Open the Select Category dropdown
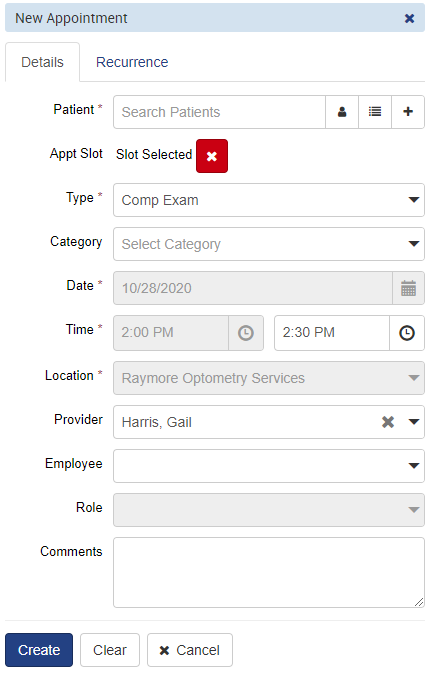The image size is (429, 673). pos(269,244)
